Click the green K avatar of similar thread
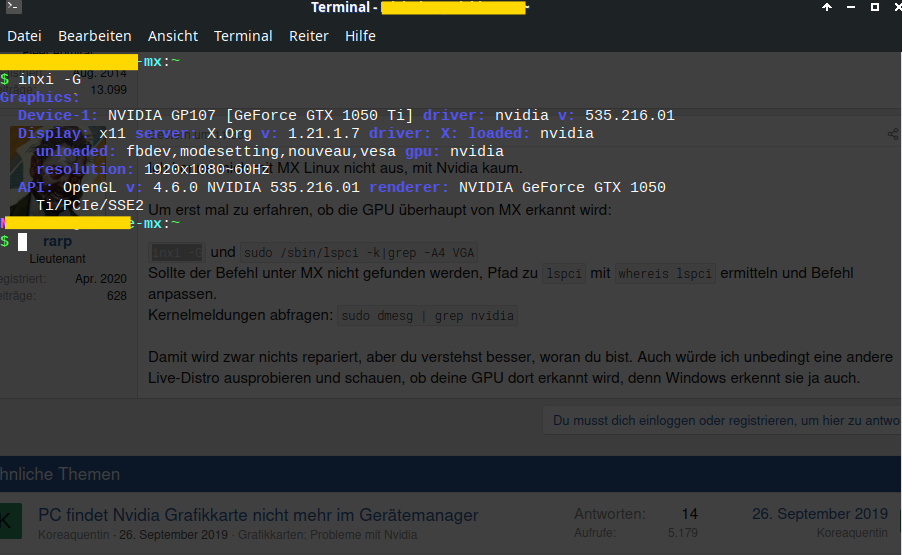902x555 pixels. 10,521
